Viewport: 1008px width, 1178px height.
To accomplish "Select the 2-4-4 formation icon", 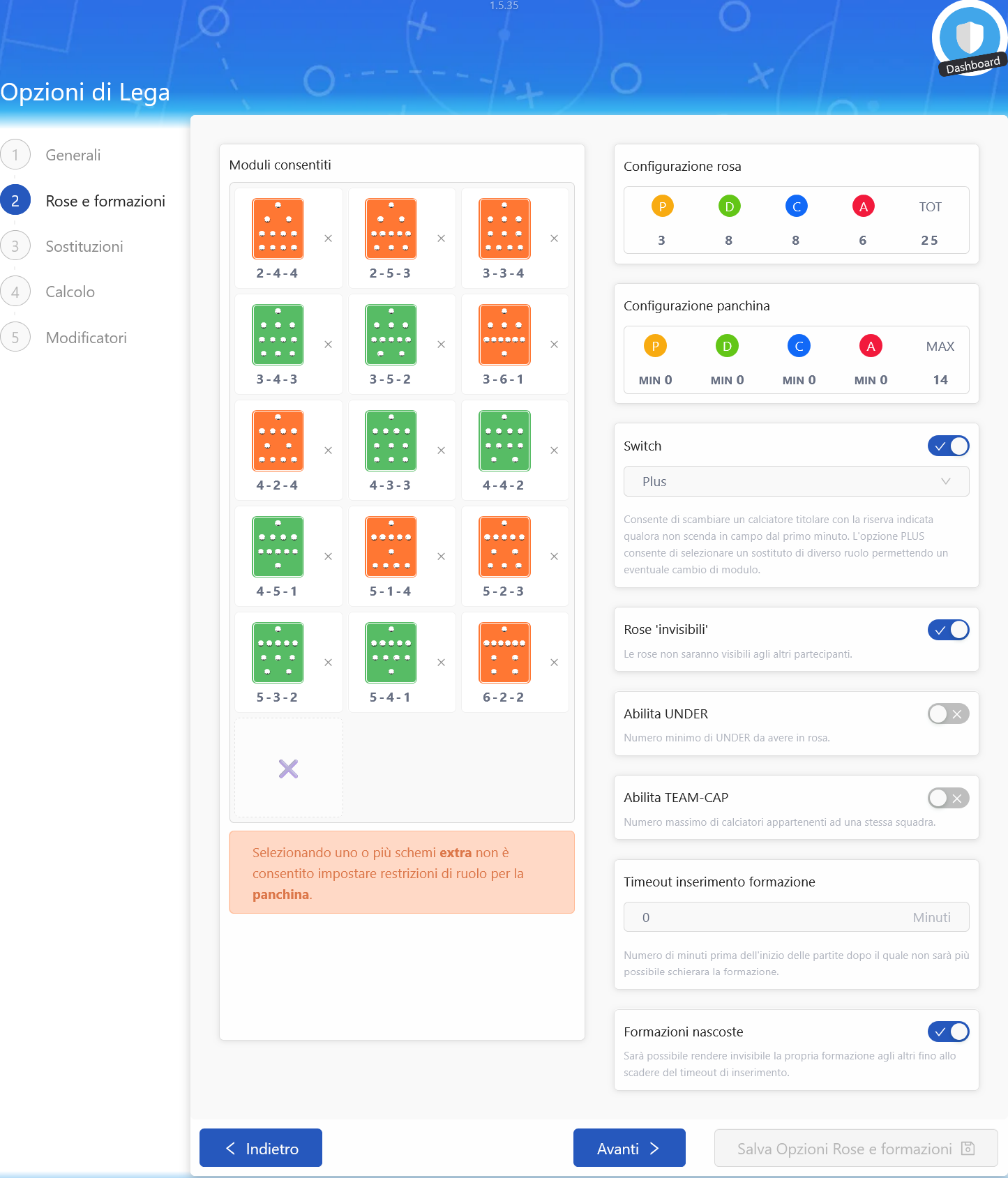I will tap(278, 229).
